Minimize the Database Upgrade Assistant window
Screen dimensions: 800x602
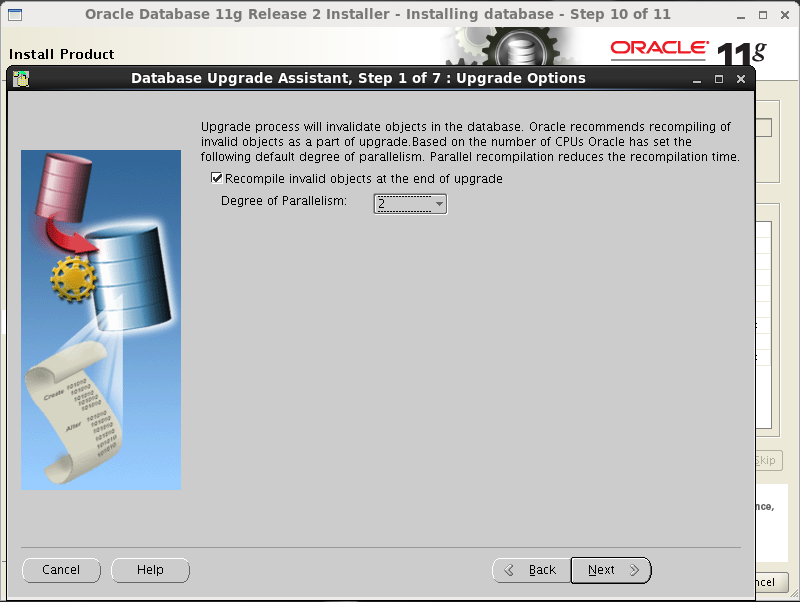697,79
